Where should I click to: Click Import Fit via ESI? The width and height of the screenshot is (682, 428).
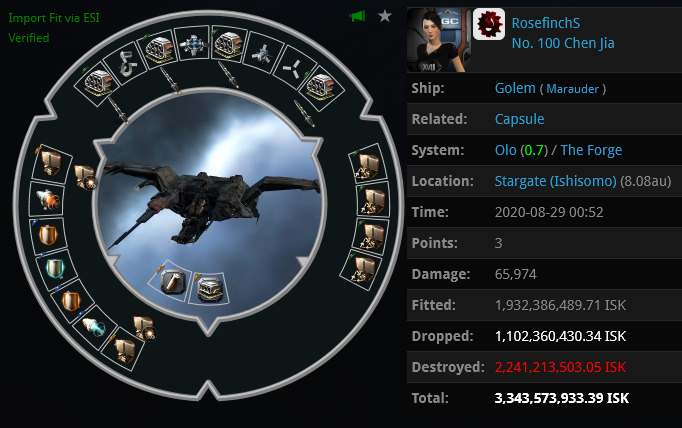54,18
